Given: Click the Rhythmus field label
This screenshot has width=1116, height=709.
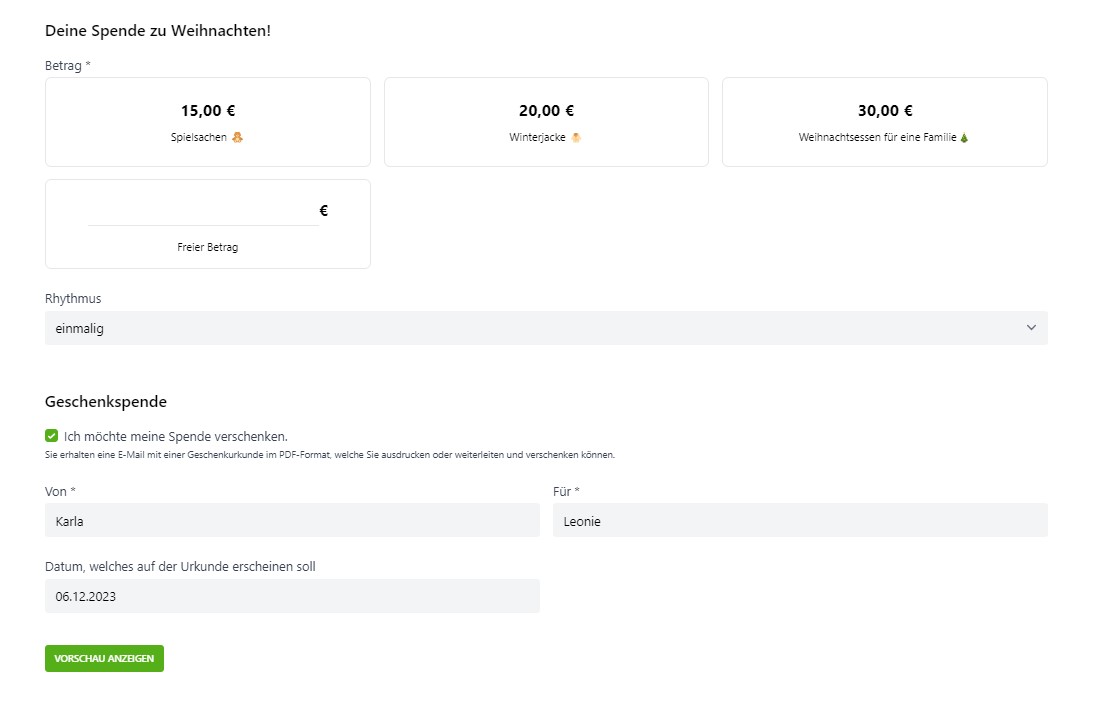Looking at the screenshot, I should click(x=73, y=298).
